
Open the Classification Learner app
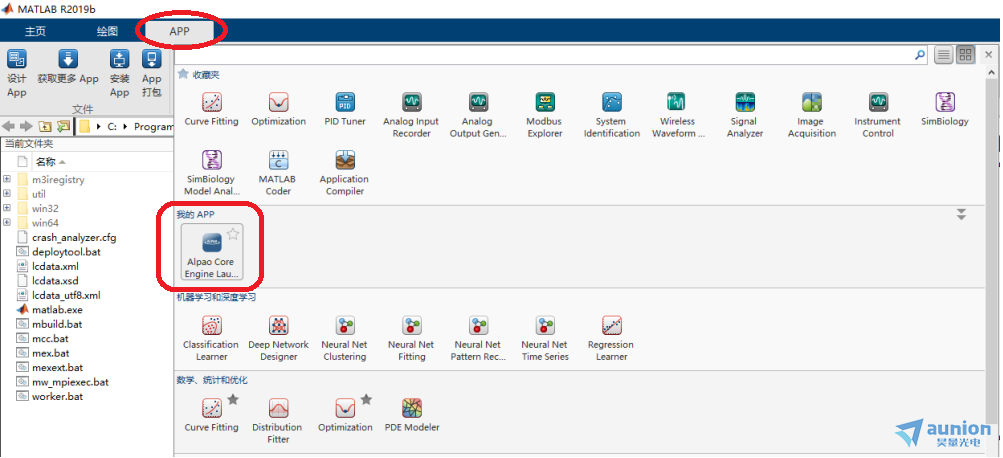point(211,338)
